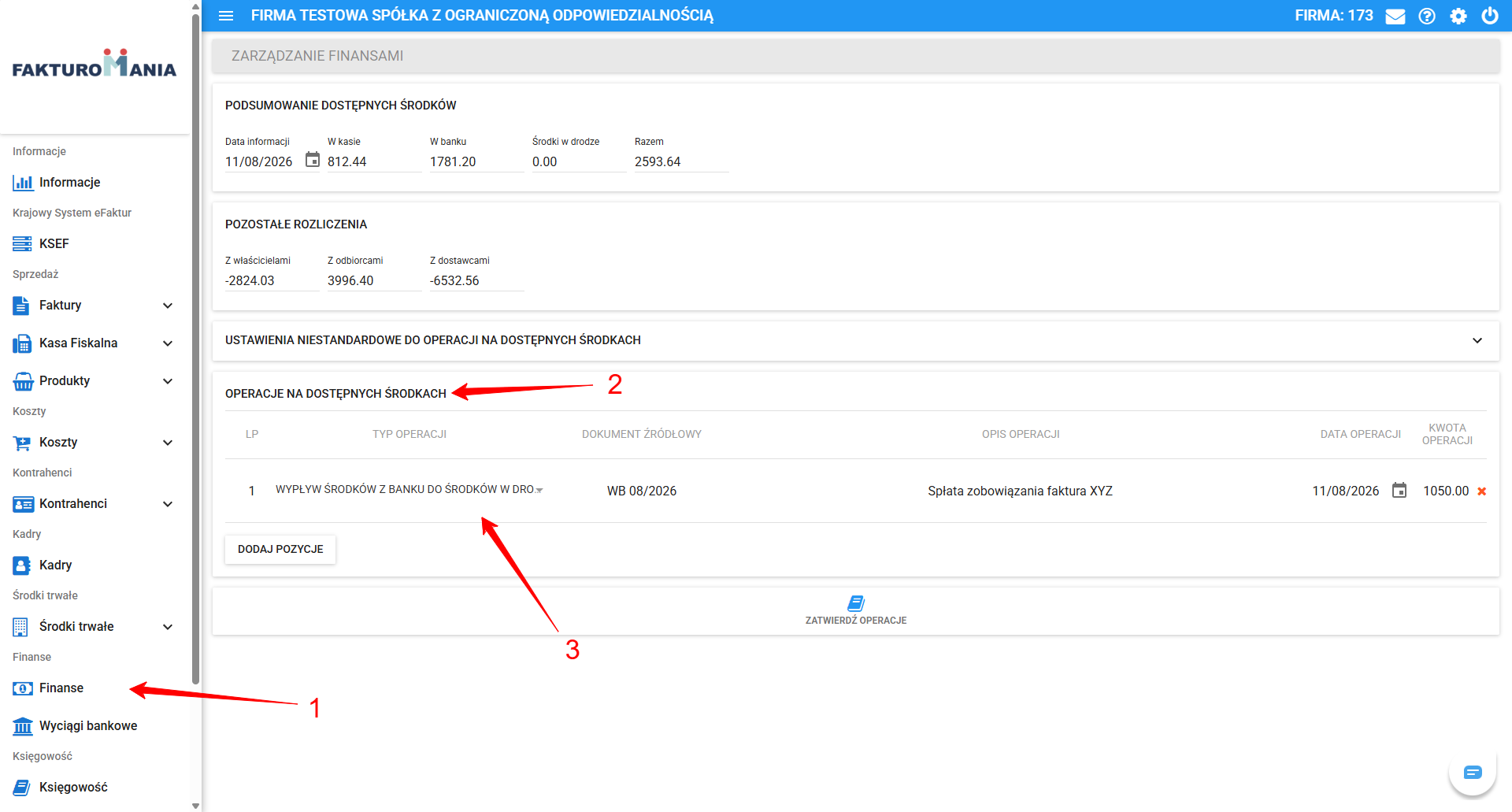
Task: Click the Opis operacji column header
Action: click(1021, 434)
